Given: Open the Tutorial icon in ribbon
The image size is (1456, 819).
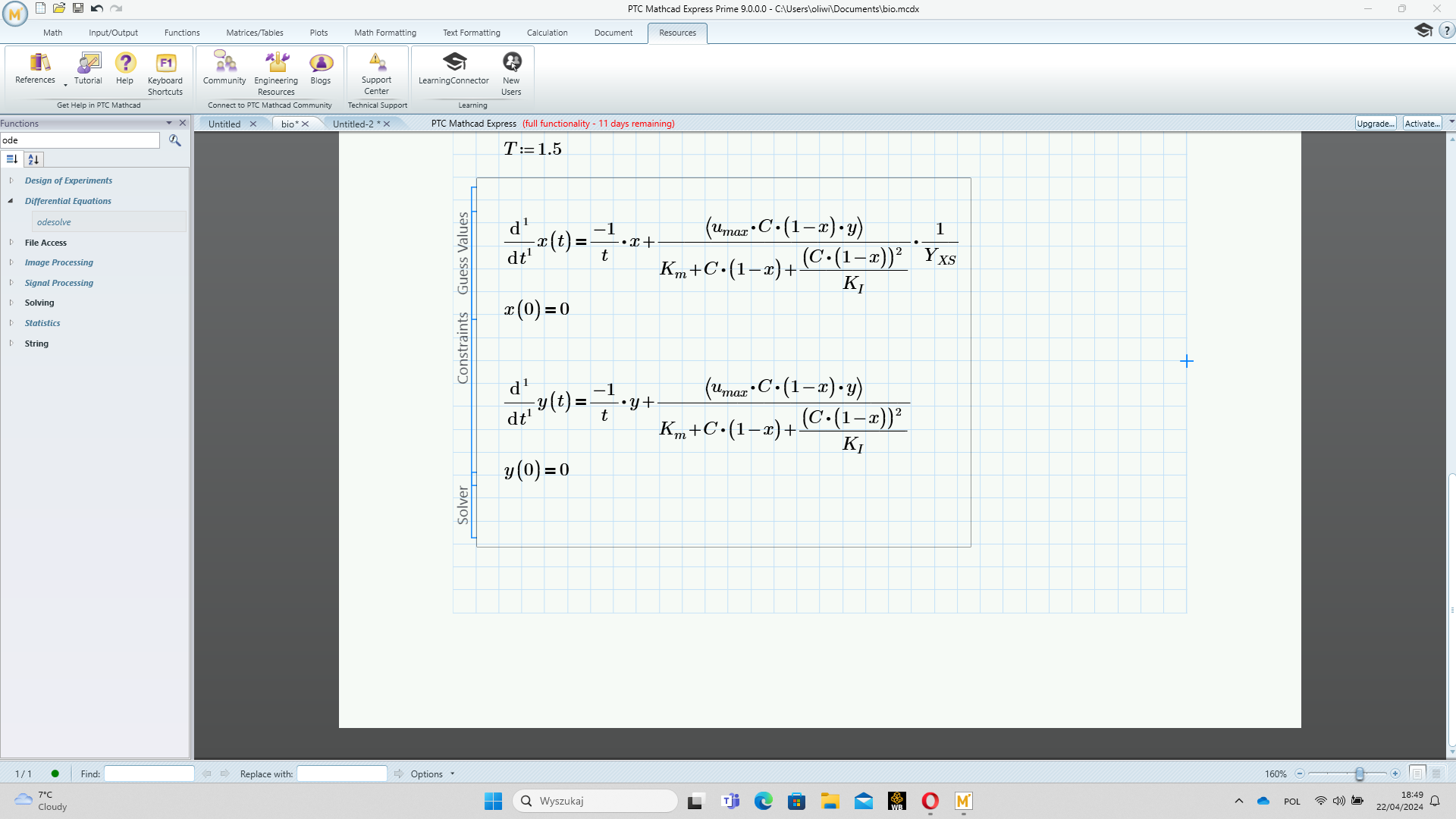Looking at the screenshot, I should tap(88, 67).
